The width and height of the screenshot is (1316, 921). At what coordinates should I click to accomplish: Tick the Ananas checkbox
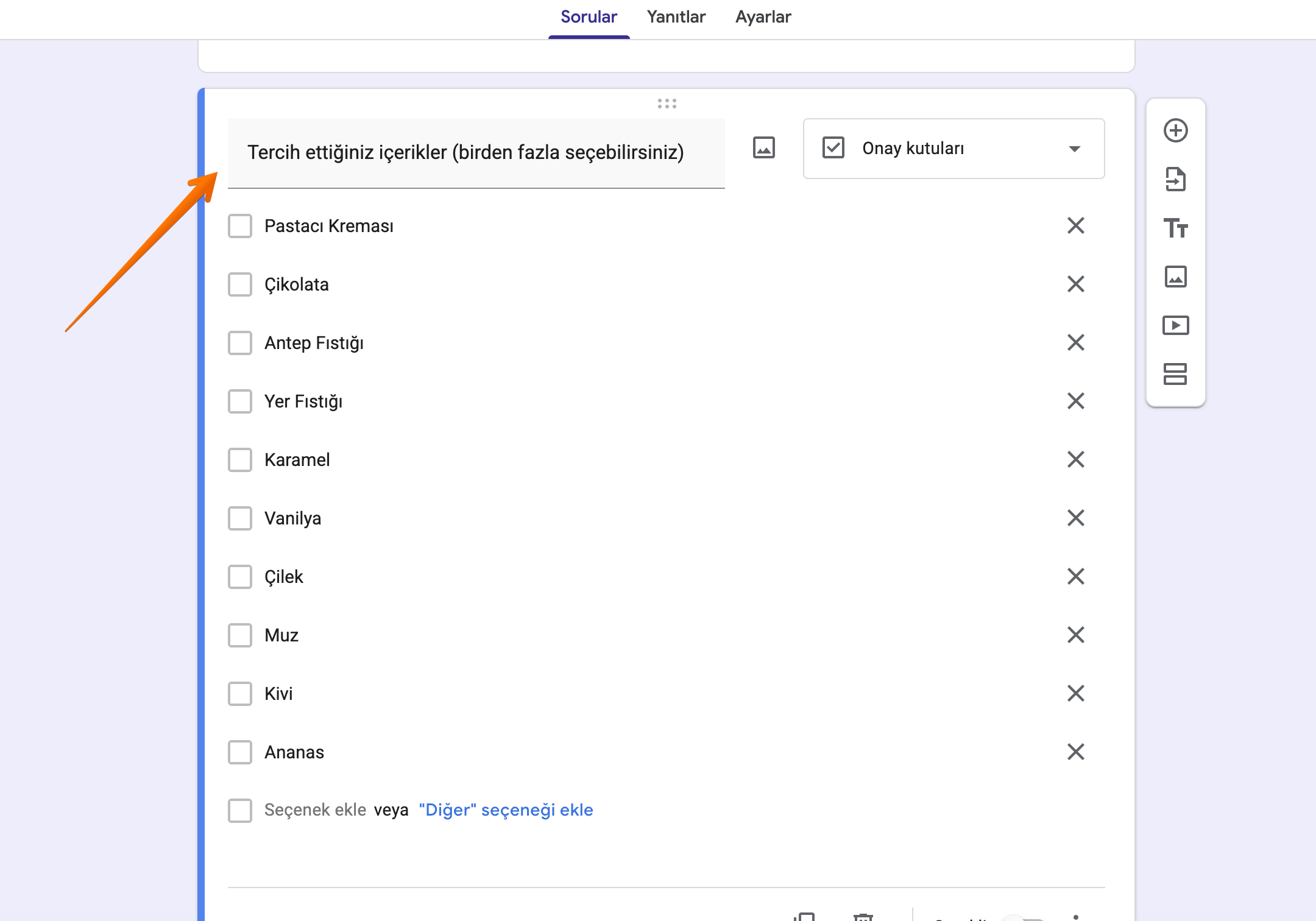240,752
